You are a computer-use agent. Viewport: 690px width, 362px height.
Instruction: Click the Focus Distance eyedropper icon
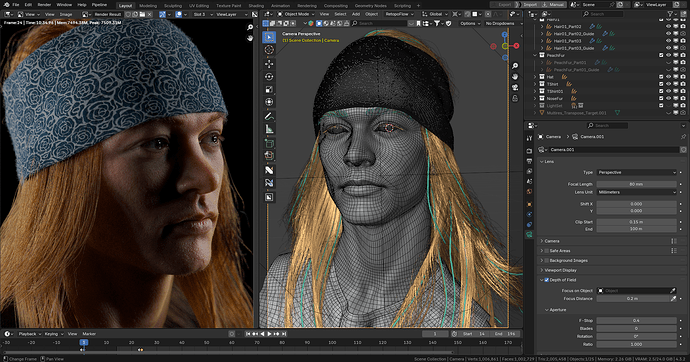pyautogui.click(x=673, y=299)
